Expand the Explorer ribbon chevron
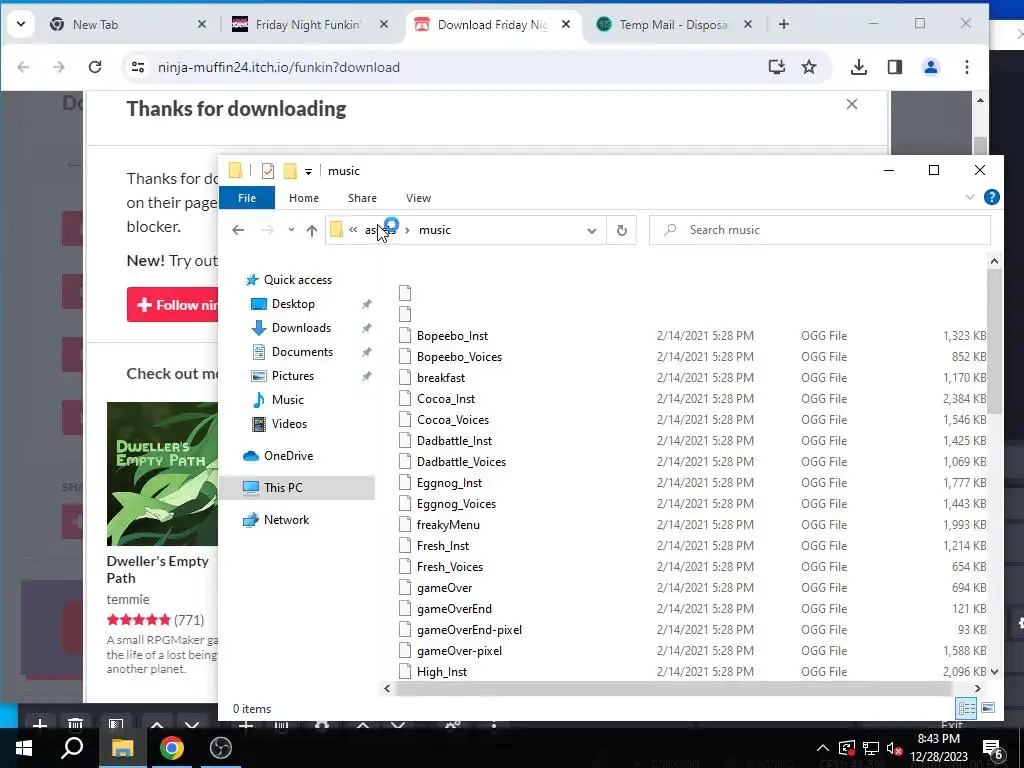1024x768 pixels. (x=969, y=197)
